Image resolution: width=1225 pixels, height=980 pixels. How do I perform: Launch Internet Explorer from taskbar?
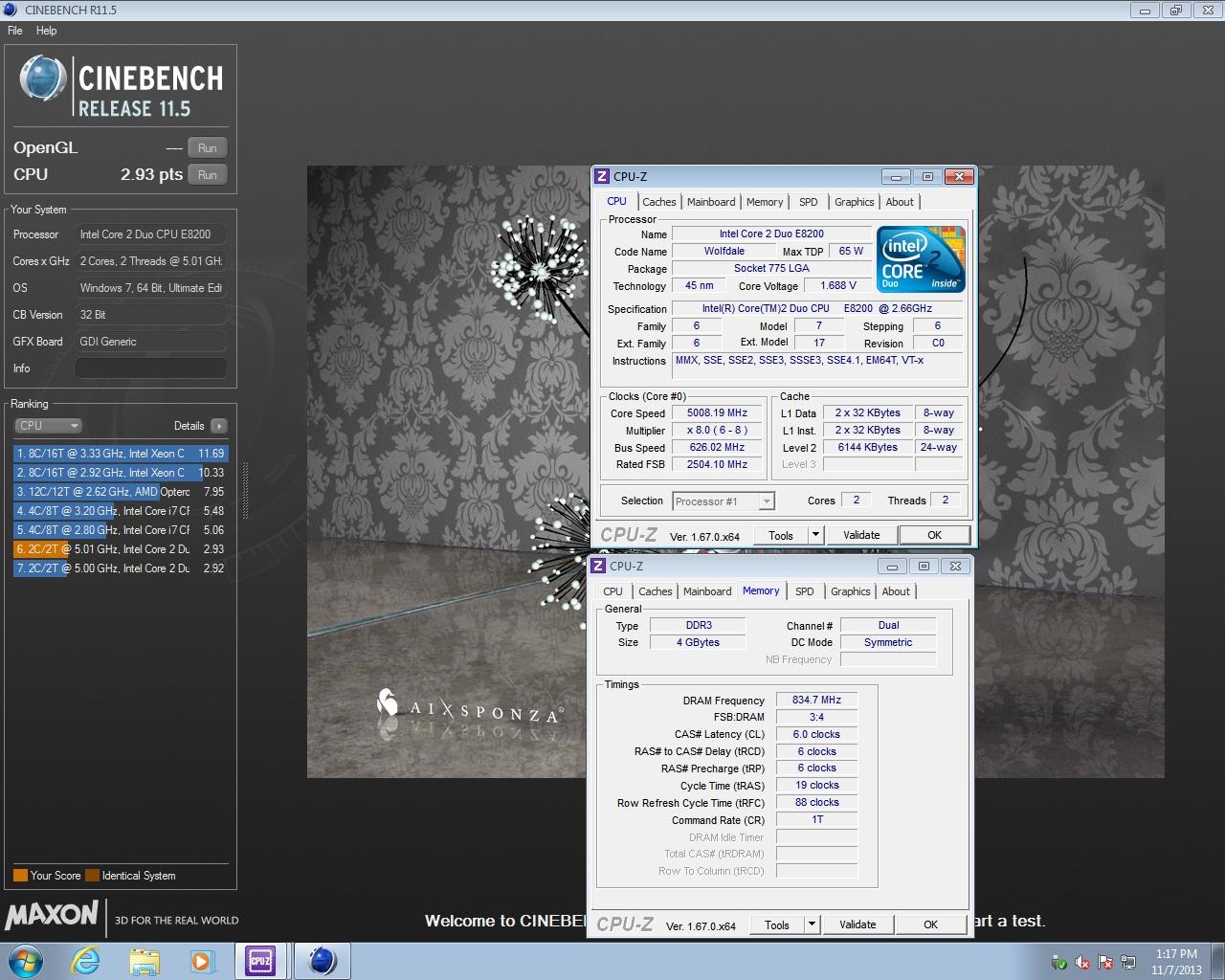tap(86, 961)
